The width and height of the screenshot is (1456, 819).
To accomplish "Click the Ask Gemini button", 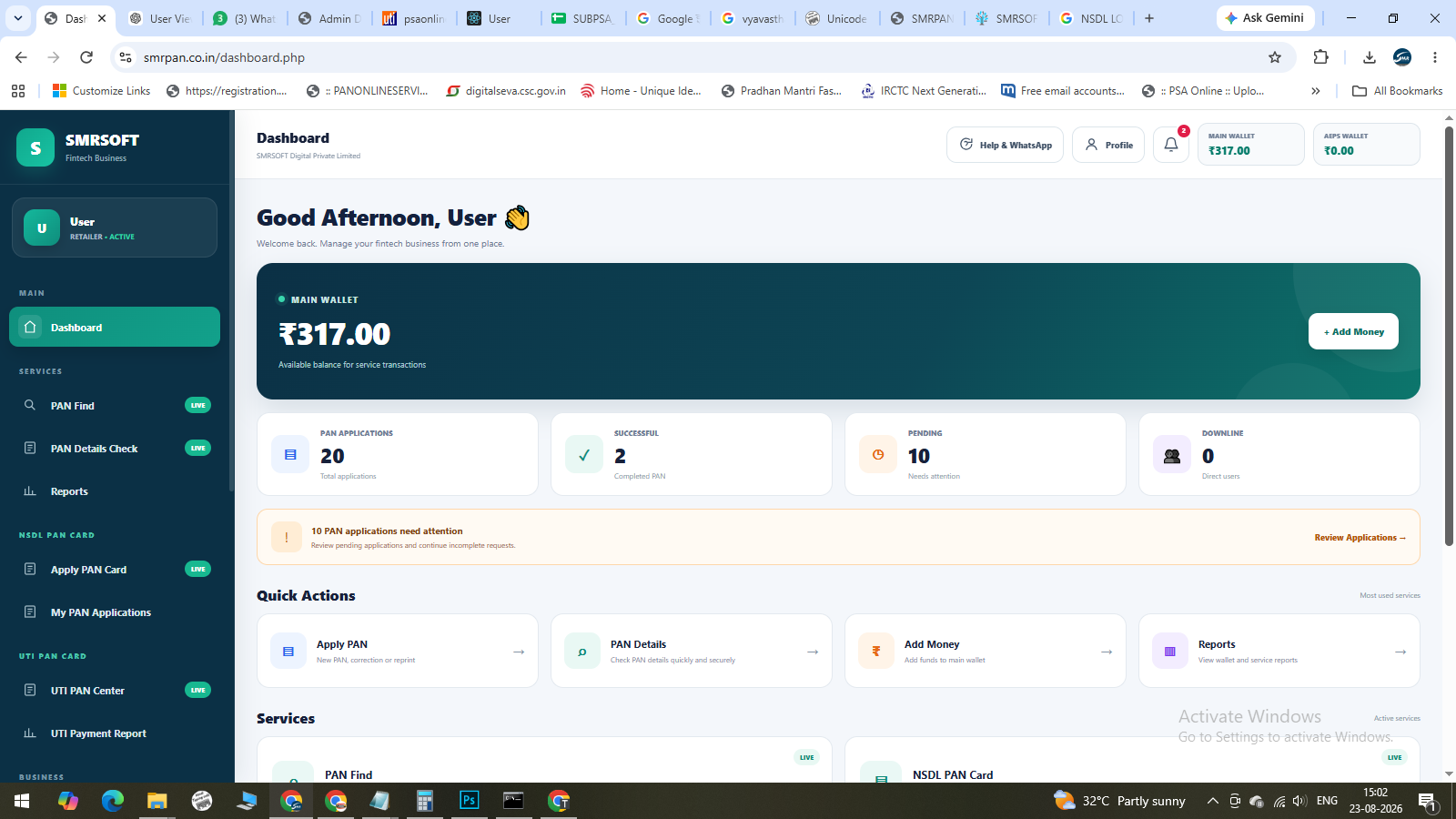I will 1265,18.
